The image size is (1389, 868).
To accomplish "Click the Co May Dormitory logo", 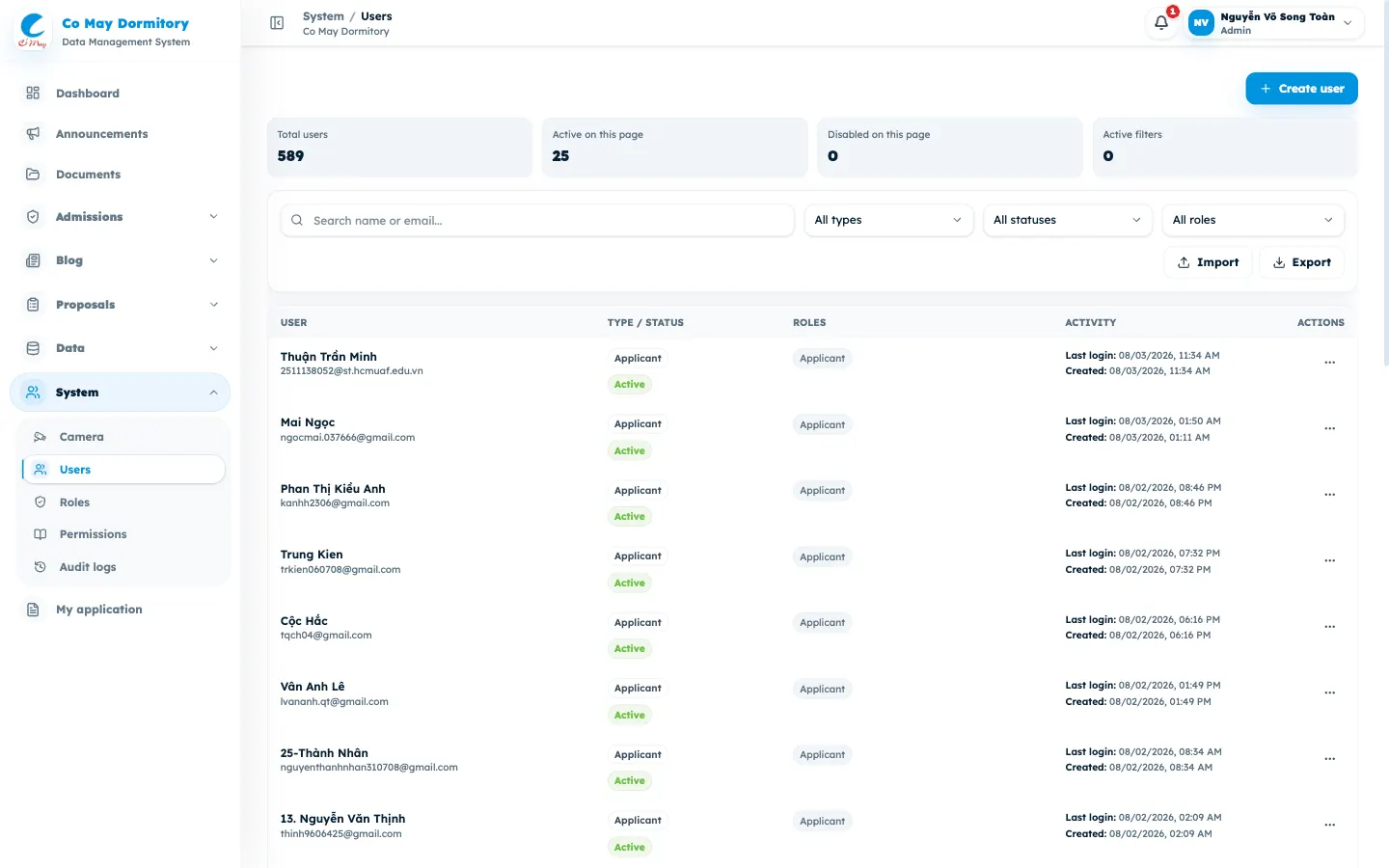I will (x=33, y=31).
